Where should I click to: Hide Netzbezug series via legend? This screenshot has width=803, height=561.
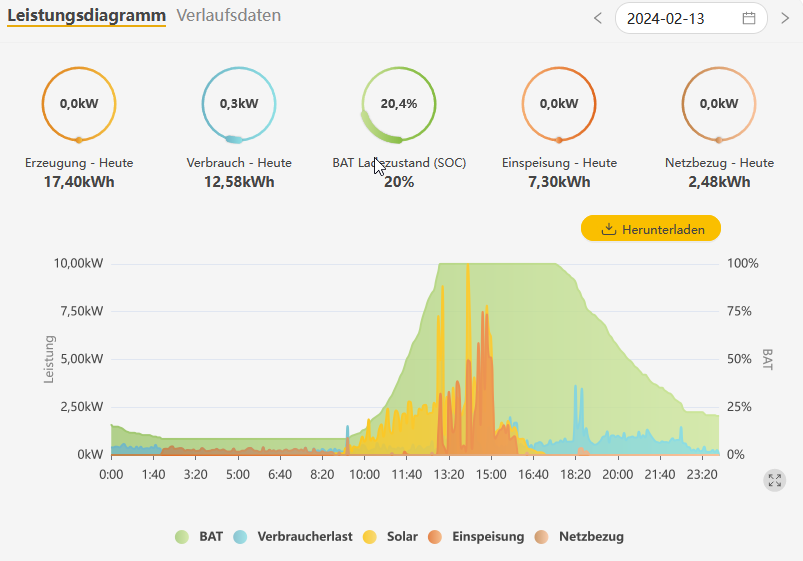coord(579,536)
